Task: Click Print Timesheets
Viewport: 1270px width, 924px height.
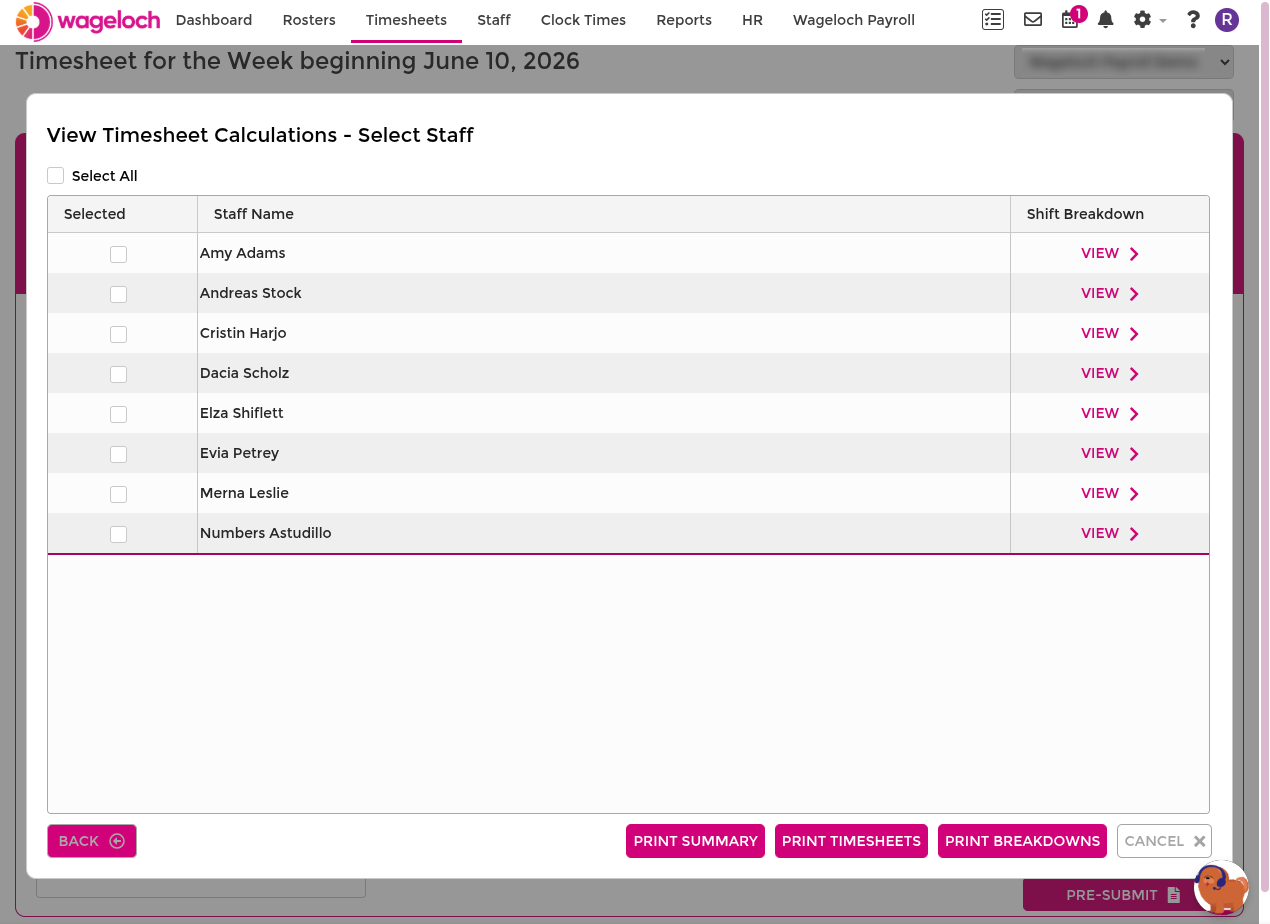Action: [x=851, y=841]
